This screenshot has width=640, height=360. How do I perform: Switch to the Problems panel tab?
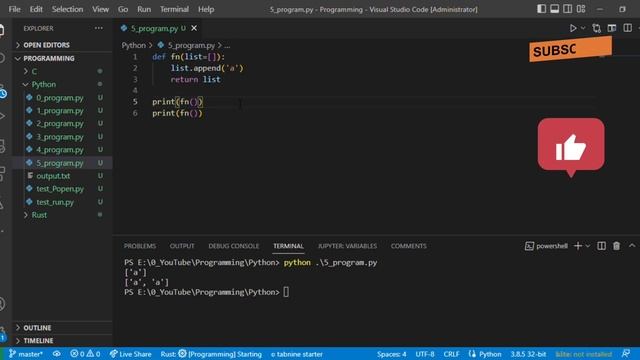point(140,246)
